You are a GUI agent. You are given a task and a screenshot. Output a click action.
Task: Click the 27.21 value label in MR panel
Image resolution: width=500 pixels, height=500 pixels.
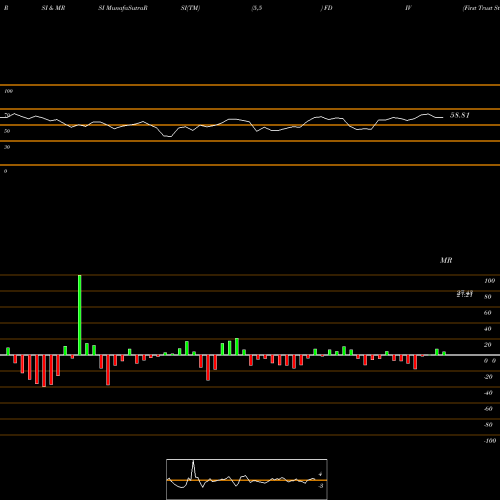pyautogui.click(x=465, y=294)
